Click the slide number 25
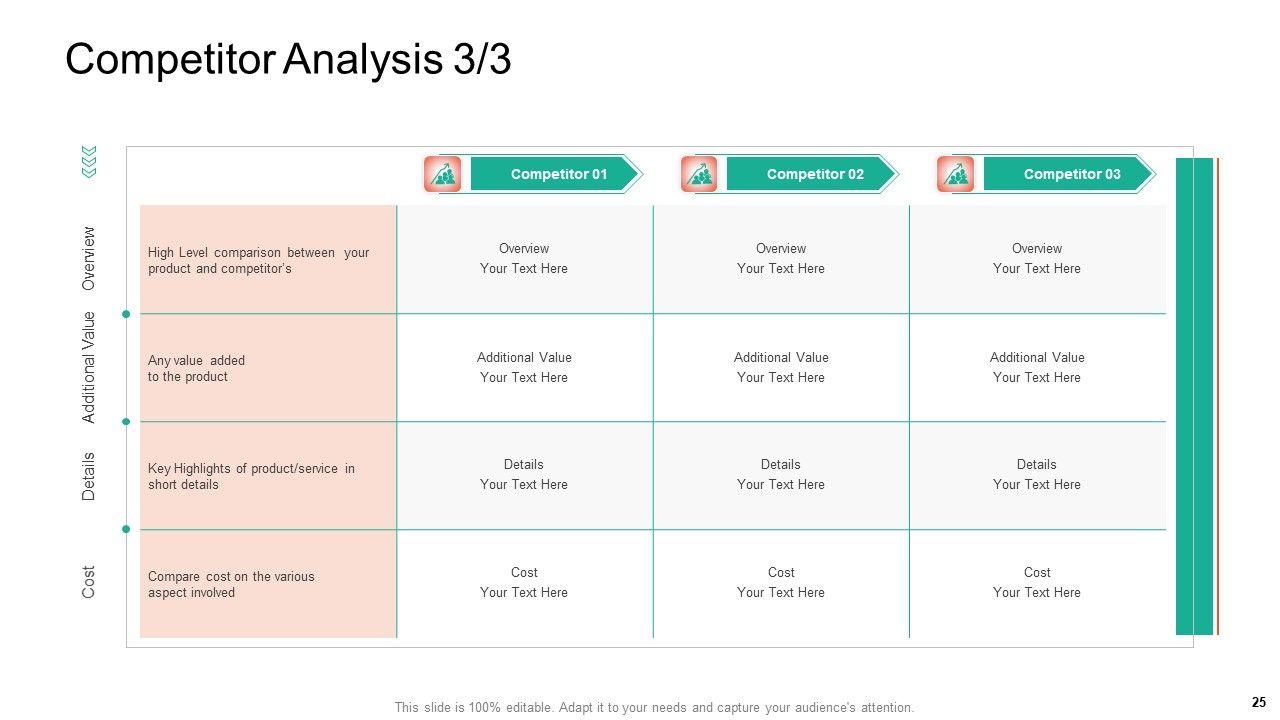 (1258, 702)
